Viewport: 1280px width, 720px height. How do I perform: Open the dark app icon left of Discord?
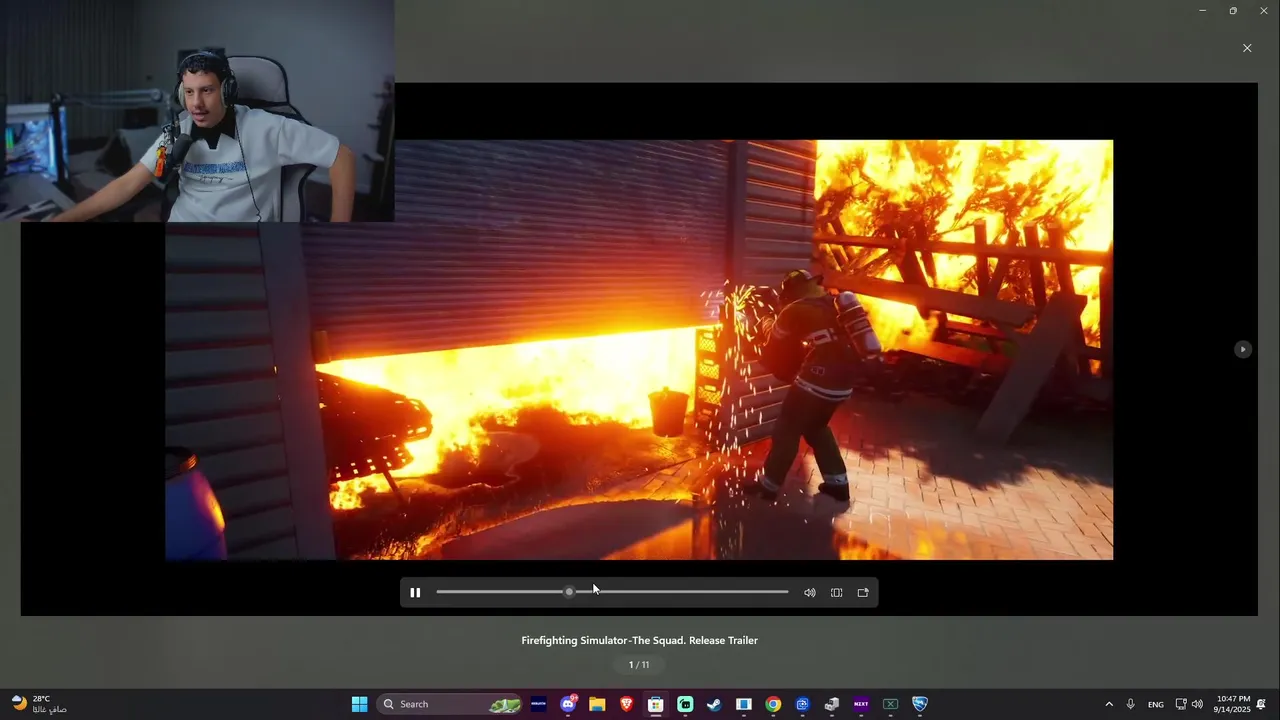click(x=538, y=704)
